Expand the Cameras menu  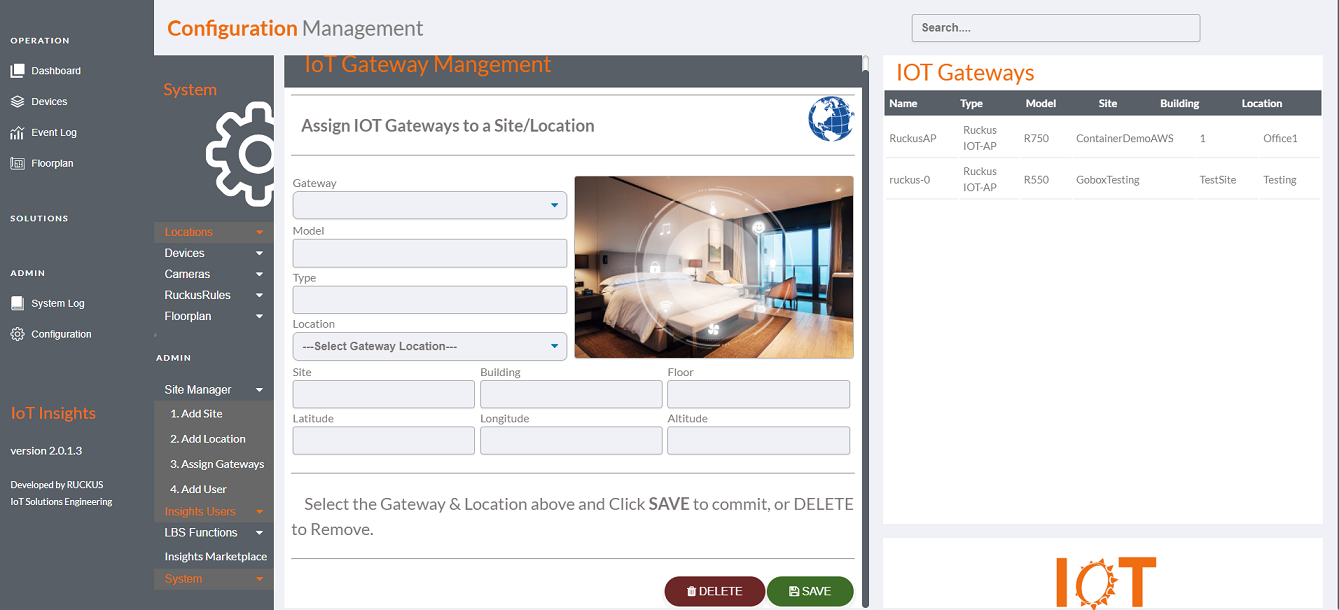pos(214,274)
